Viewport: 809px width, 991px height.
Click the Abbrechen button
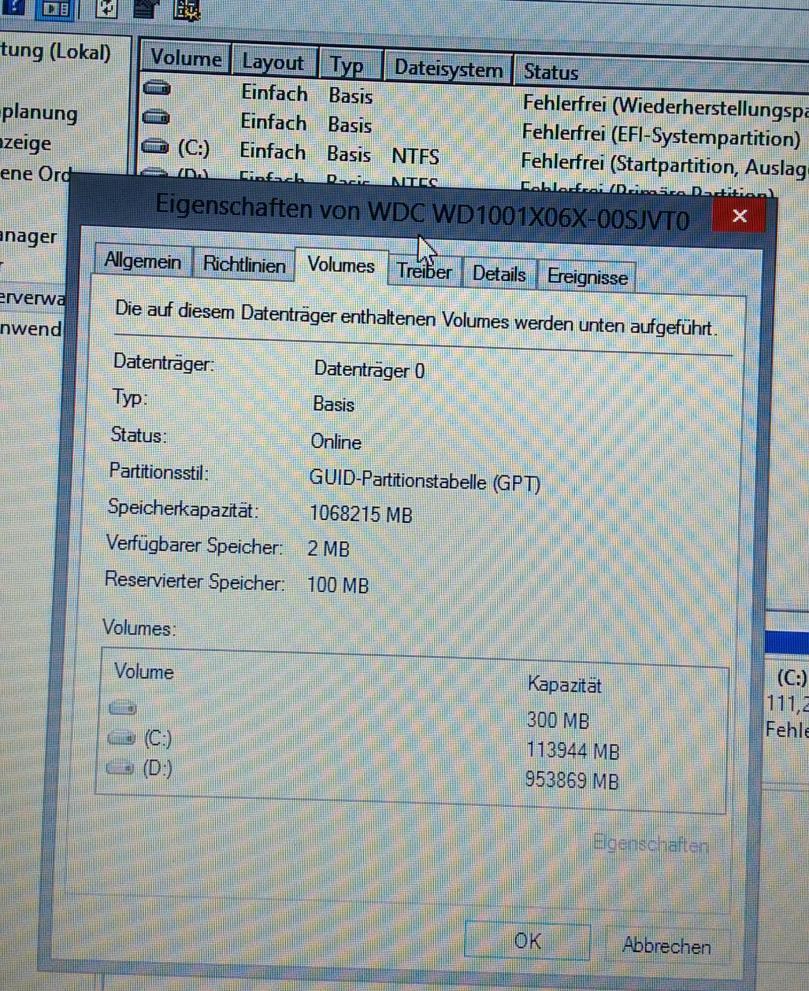coord(667,945)
